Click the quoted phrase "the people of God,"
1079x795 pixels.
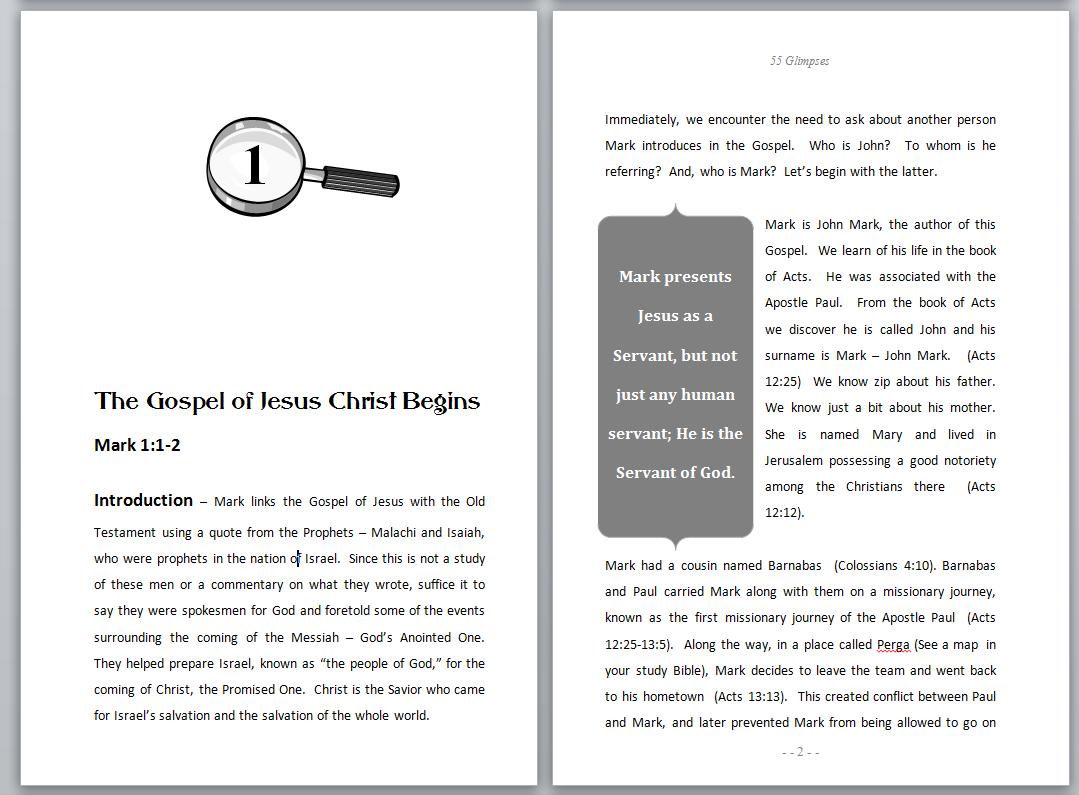pyautogui.click(x=381, y=664)
